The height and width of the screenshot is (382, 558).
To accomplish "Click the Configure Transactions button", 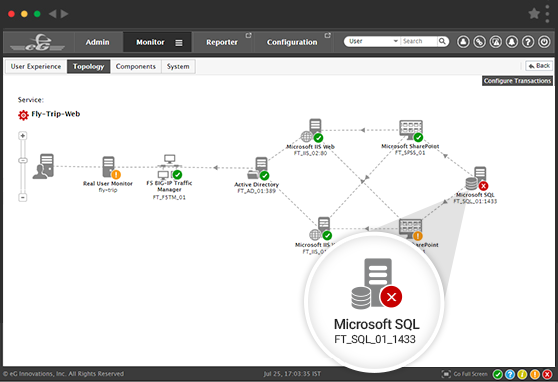I will [517, 81].
